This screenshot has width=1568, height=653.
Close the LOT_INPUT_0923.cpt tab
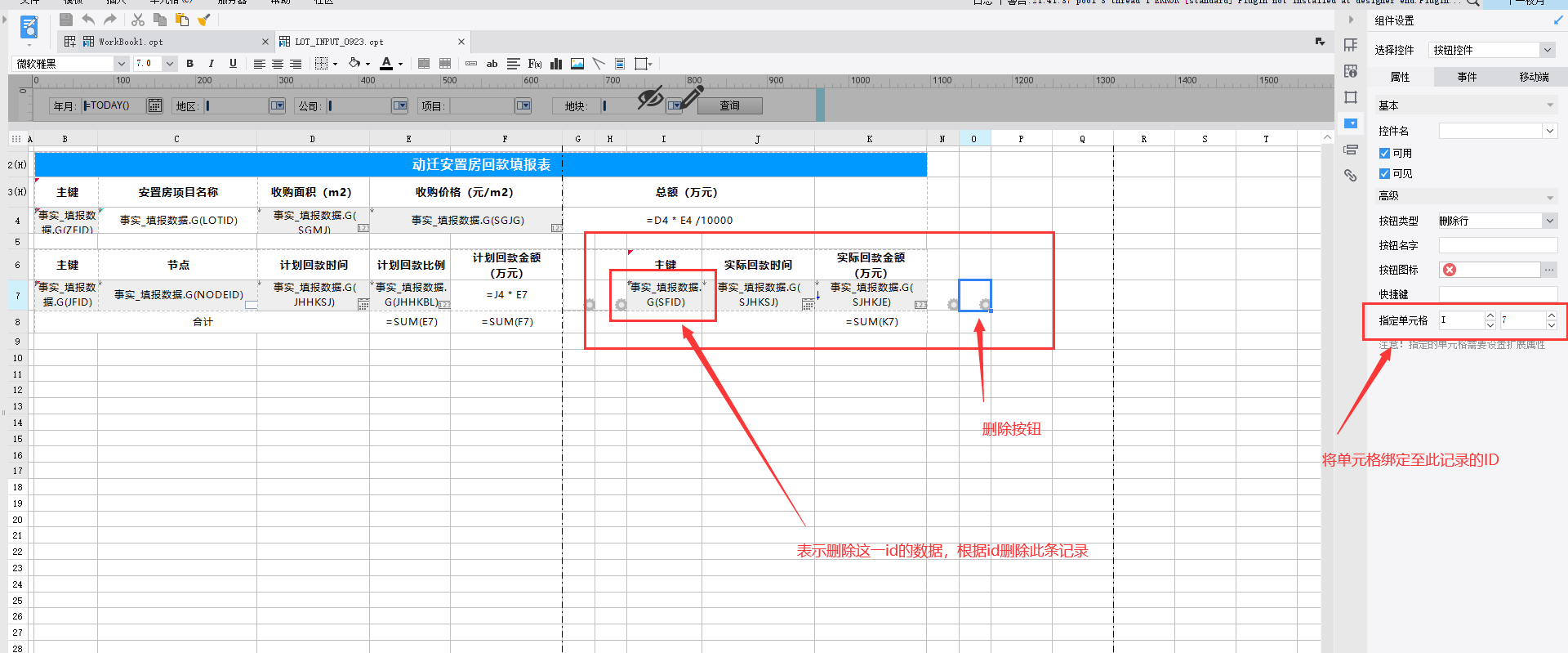(461, 42)
